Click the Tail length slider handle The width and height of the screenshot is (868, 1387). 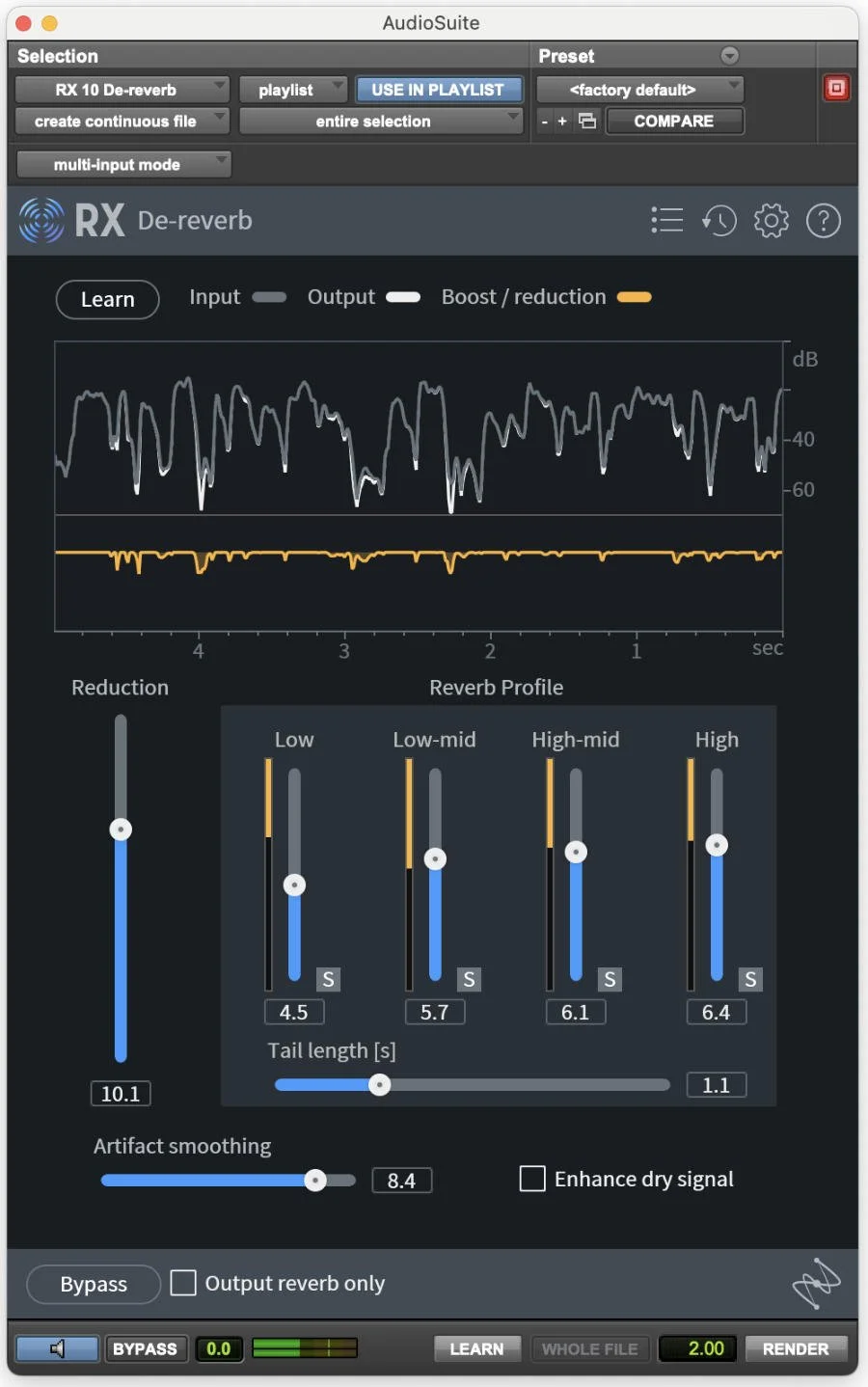380,1085
